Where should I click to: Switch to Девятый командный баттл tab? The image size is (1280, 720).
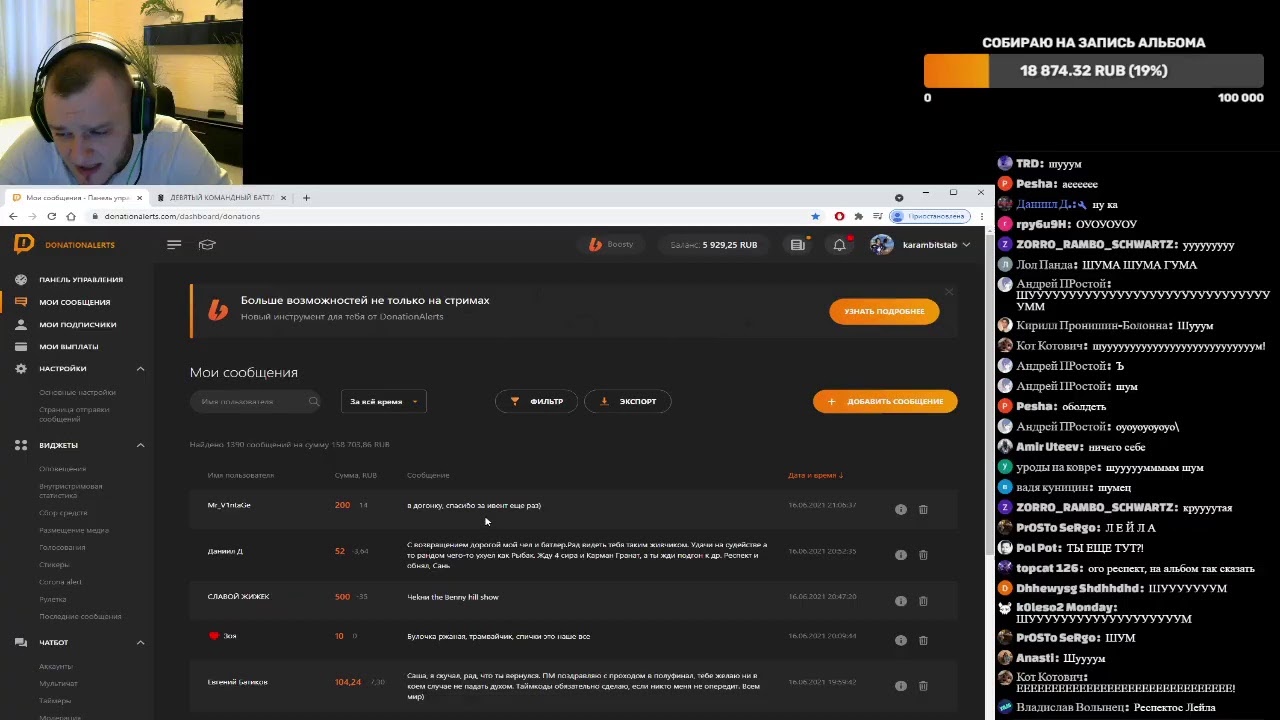[222, 197]
